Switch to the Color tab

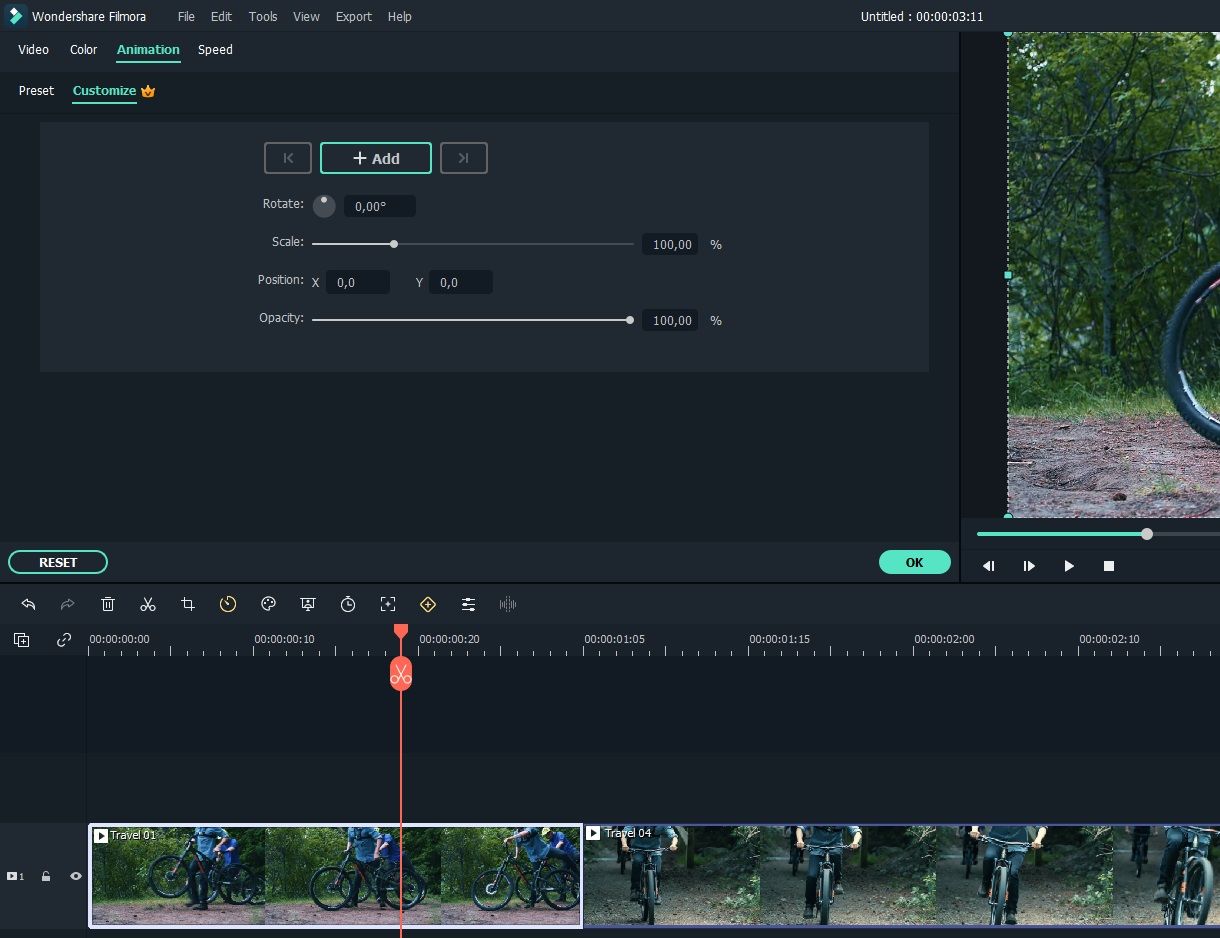point(84,50)
